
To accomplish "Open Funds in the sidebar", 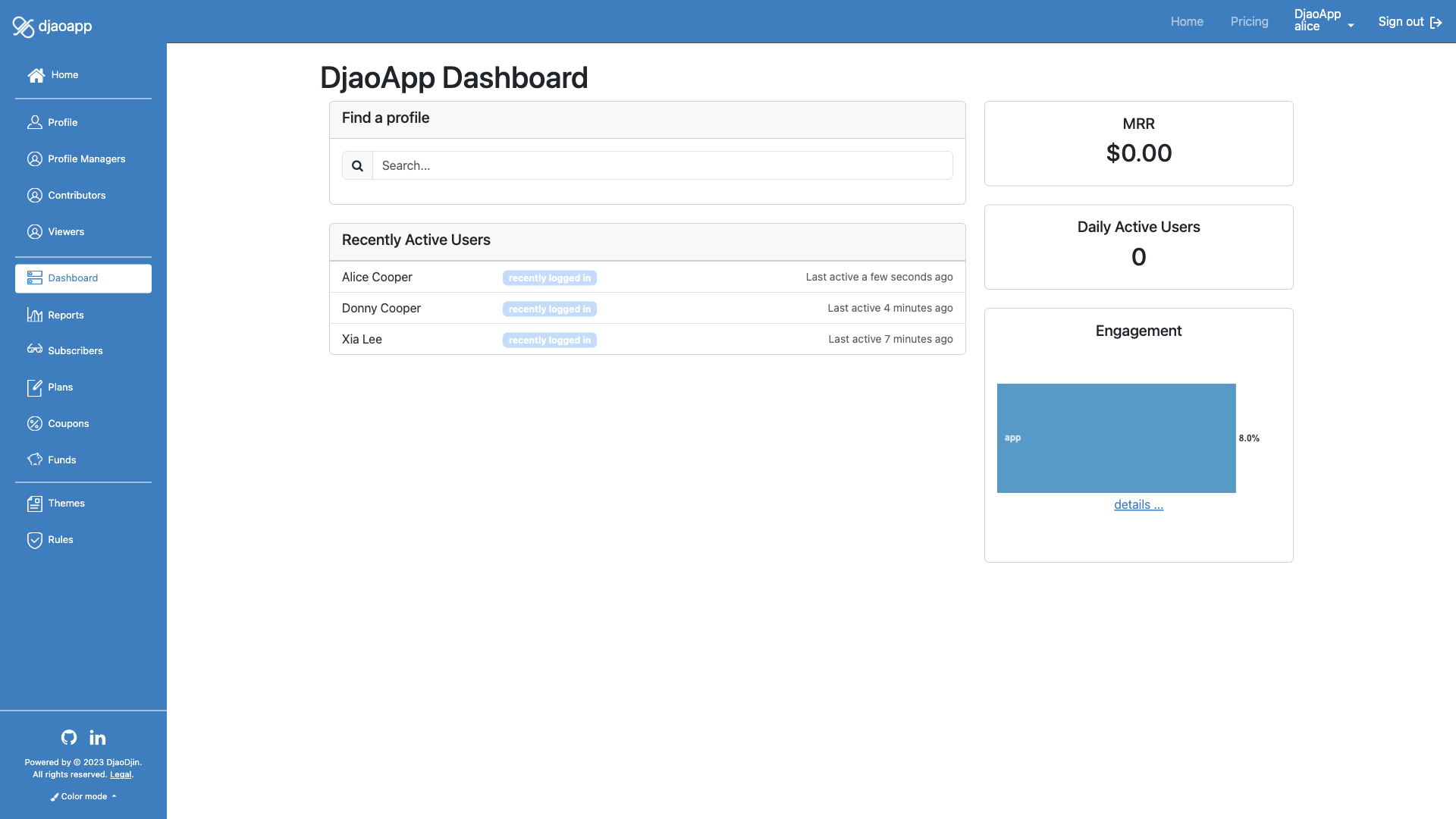I will click(83, 460).
